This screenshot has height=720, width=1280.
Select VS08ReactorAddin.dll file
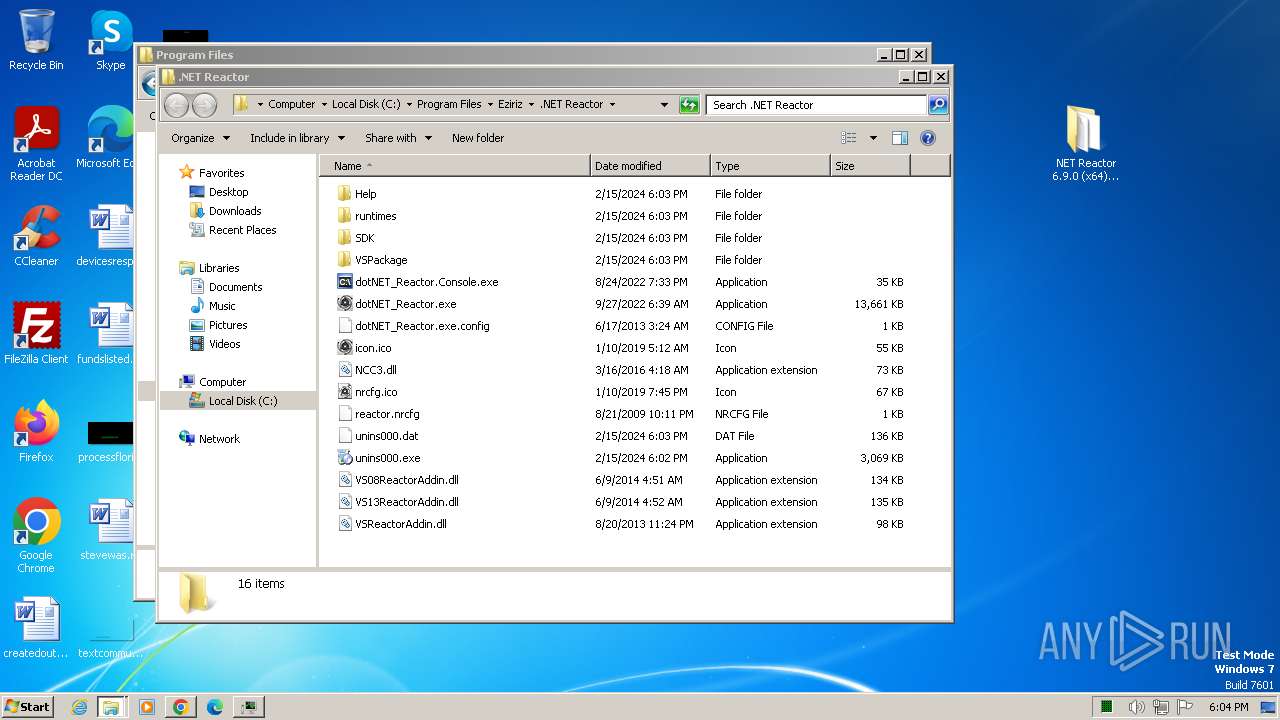[x=407, y=480]
